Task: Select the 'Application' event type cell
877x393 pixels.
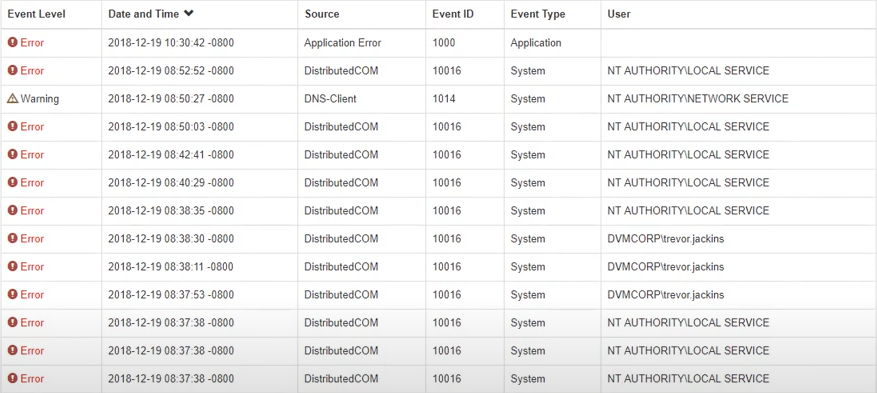Action: (535, 43)
